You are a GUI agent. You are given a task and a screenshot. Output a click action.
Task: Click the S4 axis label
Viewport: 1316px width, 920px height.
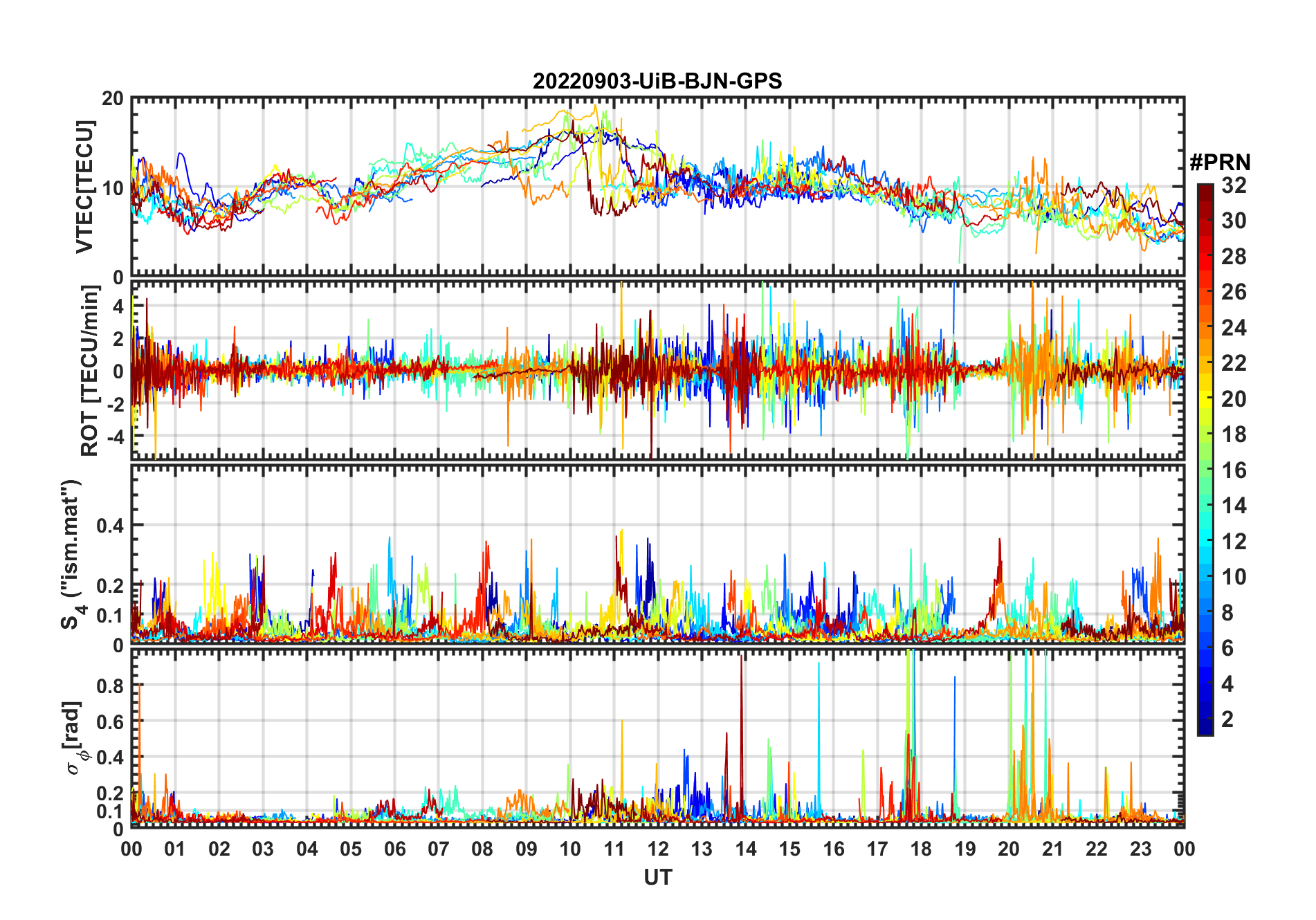[x=72, y=555]
